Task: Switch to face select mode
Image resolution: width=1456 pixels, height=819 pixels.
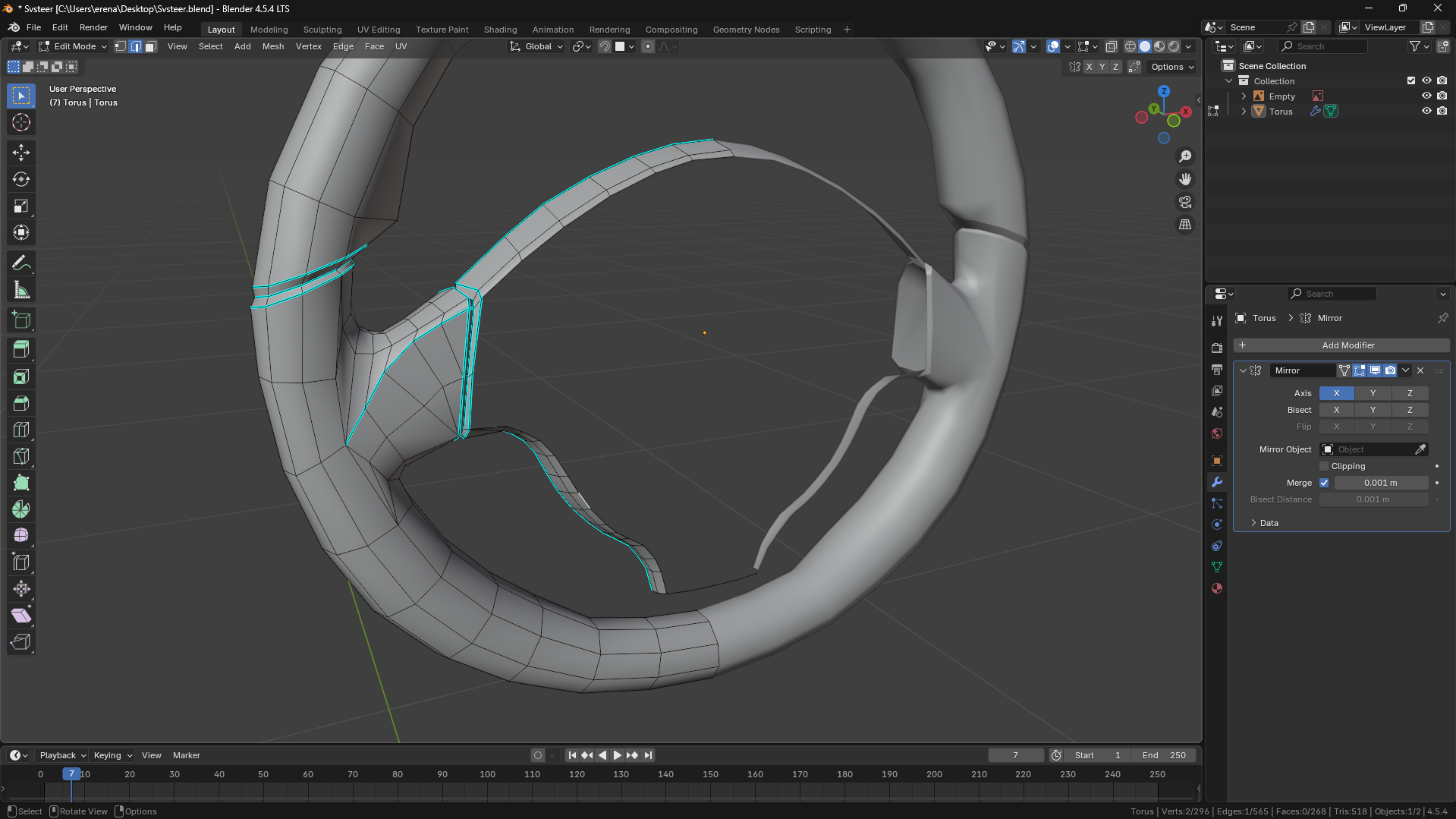Action: (150, 46)
